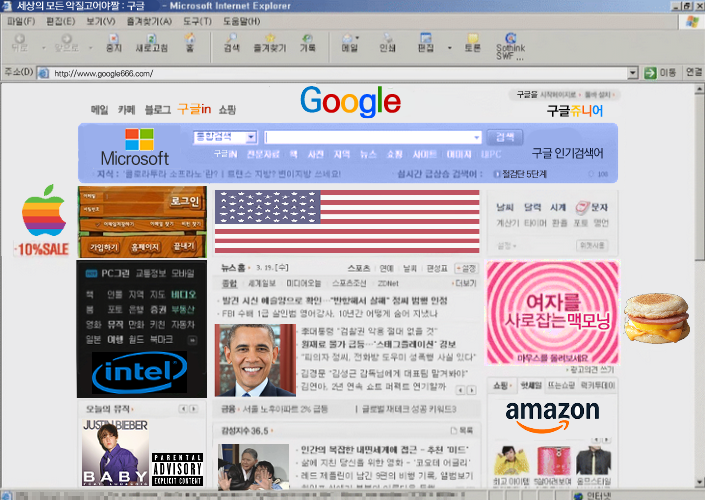
Task: Open the Mail (메일) toolbar icon
Action: pos(347,39)
